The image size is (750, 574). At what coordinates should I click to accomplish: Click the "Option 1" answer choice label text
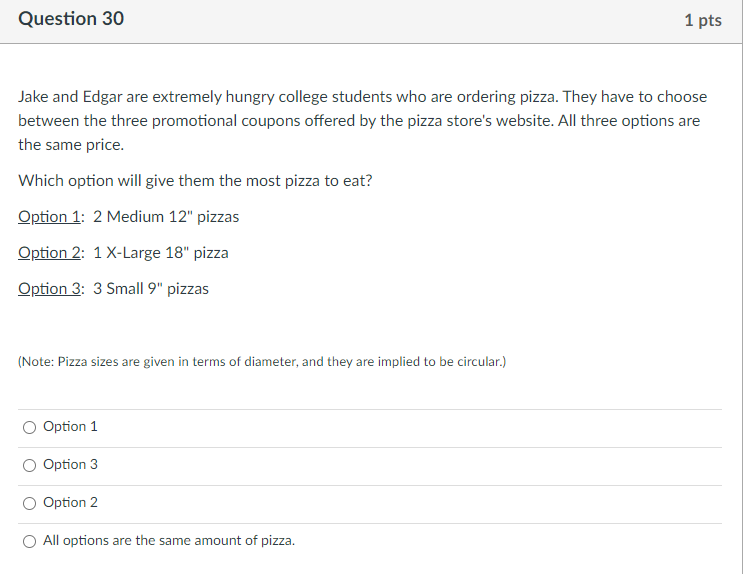[71, 427]
